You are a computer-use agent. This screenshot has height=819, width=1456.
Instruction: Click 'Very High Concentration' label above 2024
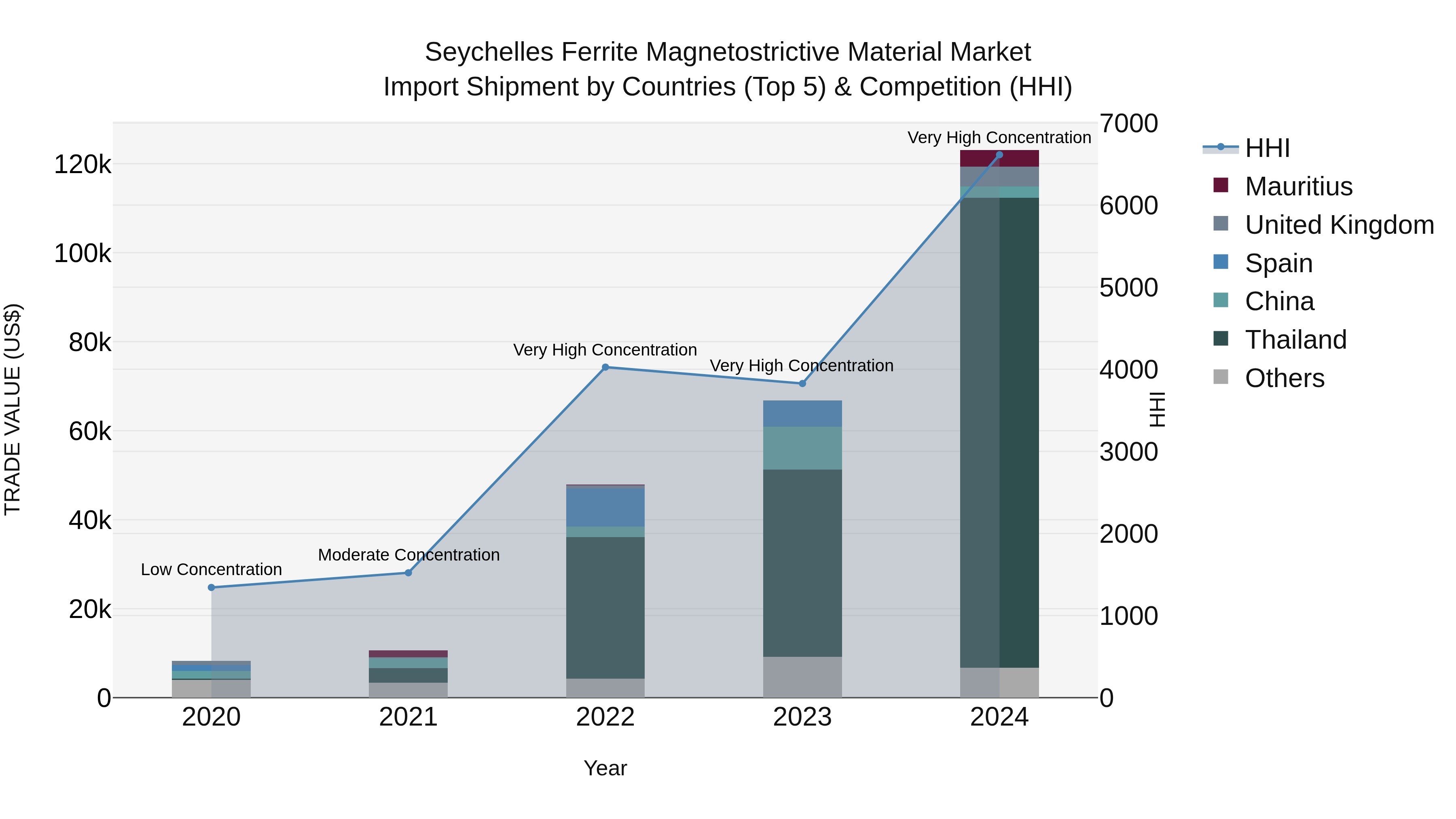999,138
